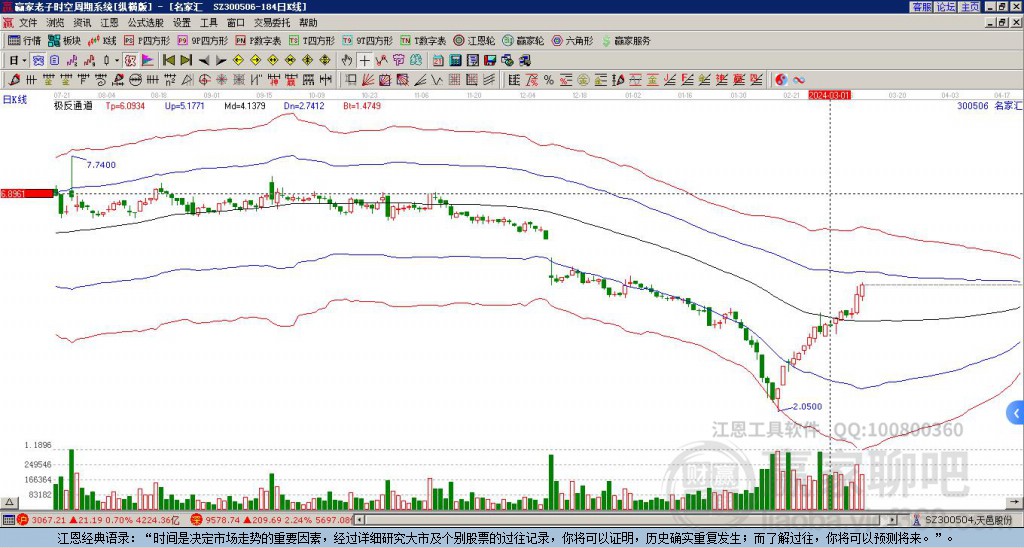Click the red-blue yin-yang globe icon

[x=781, y=80]
